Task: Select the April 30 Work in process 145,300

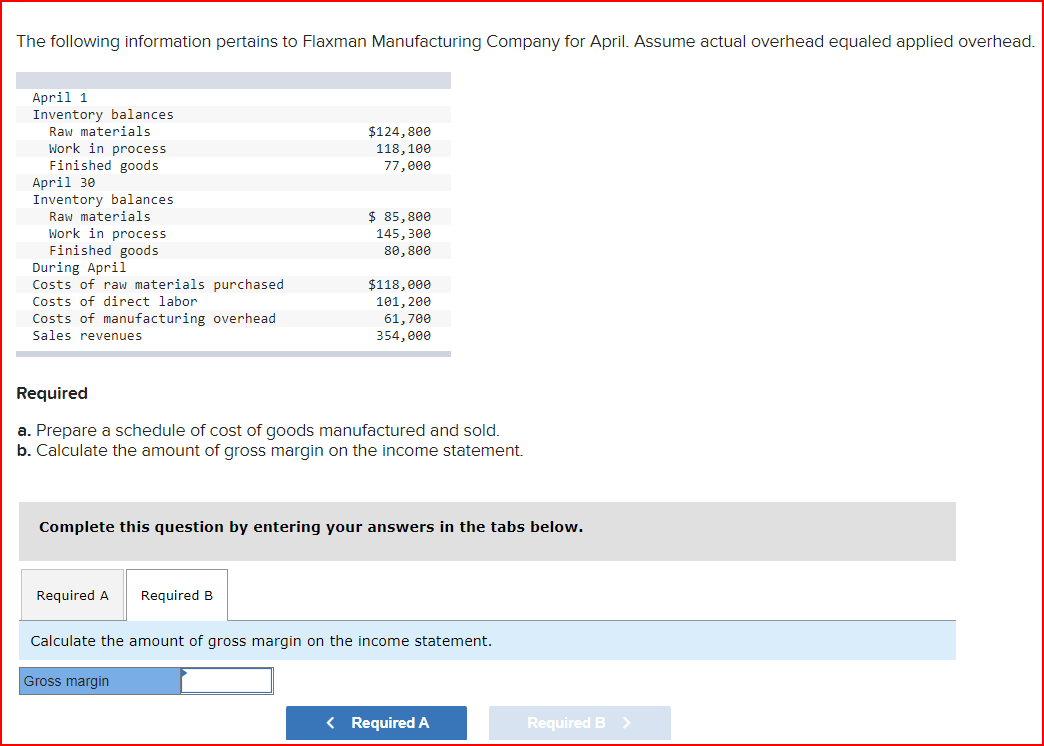Action: pyautogui.click(x=403, y=233)
